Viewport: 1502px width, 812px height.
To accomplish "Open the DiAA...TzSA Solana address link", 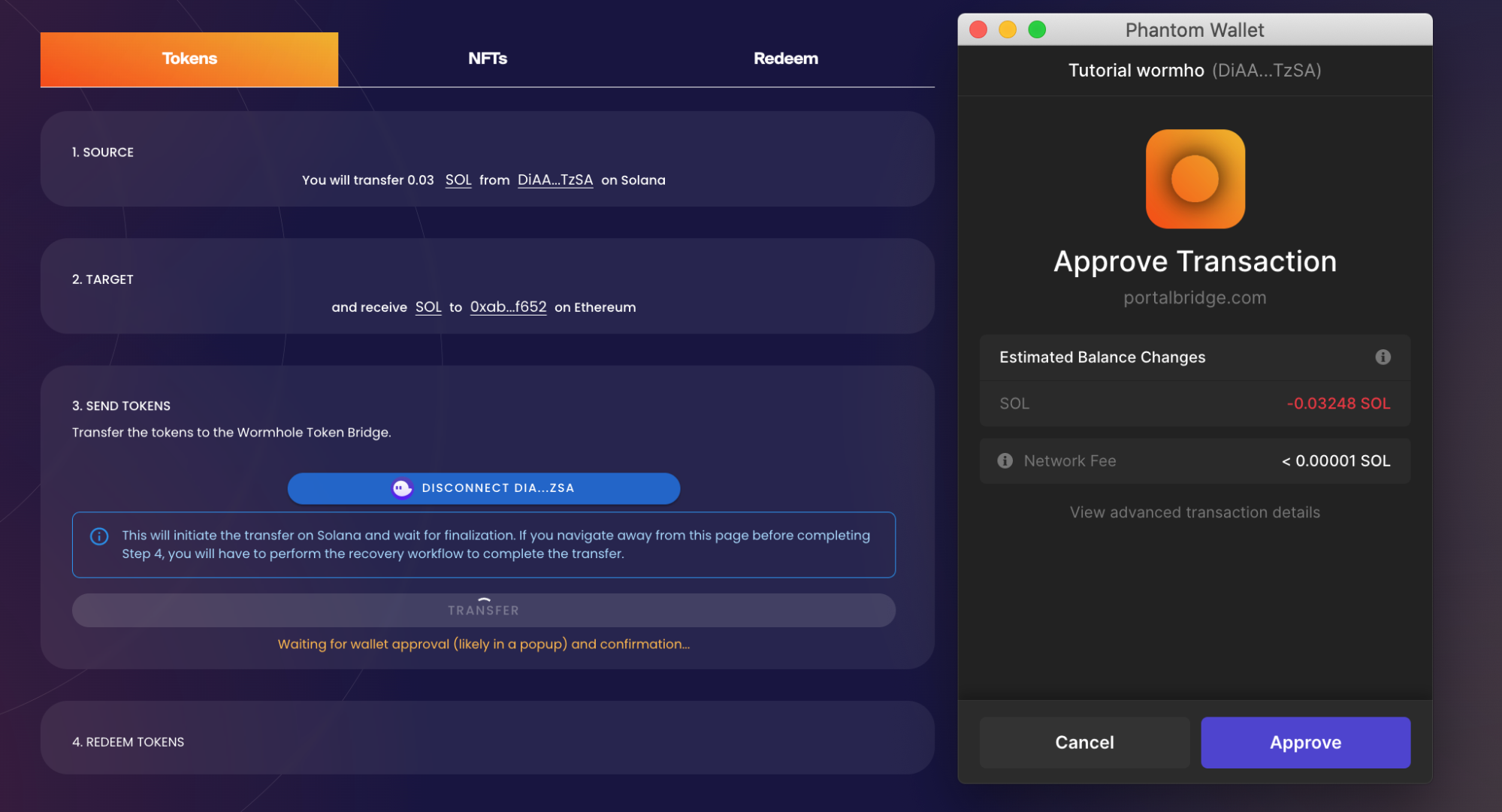I will (x=555, y=180).
